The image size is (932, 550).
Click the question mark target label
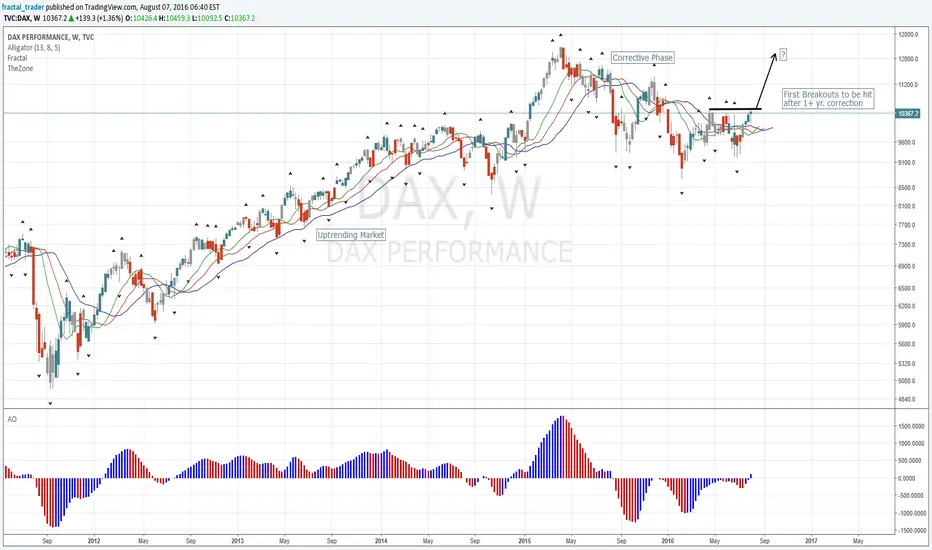783,55
